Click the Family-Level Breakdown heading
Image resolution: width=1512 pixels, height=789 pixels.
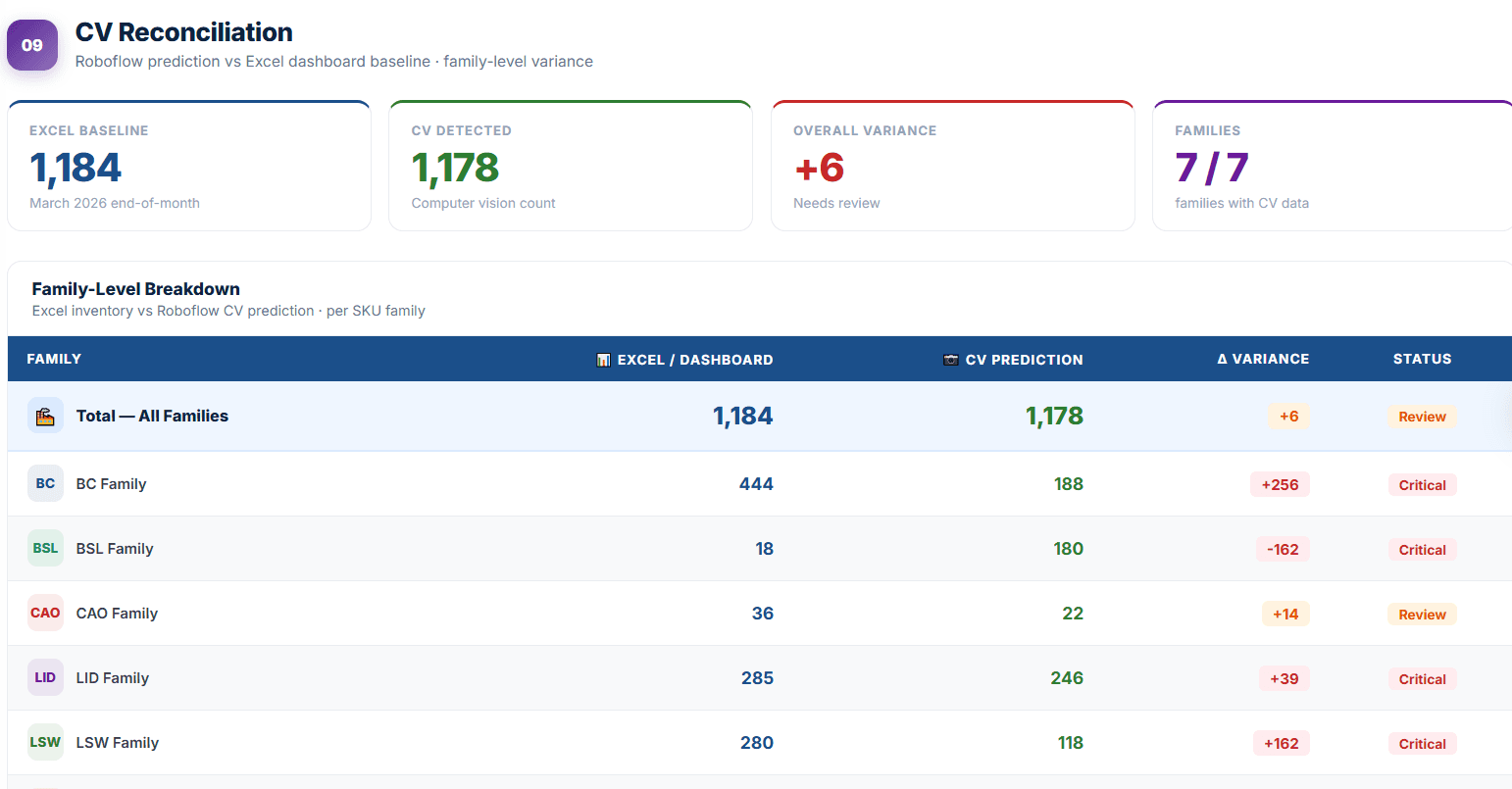[136, 289]
